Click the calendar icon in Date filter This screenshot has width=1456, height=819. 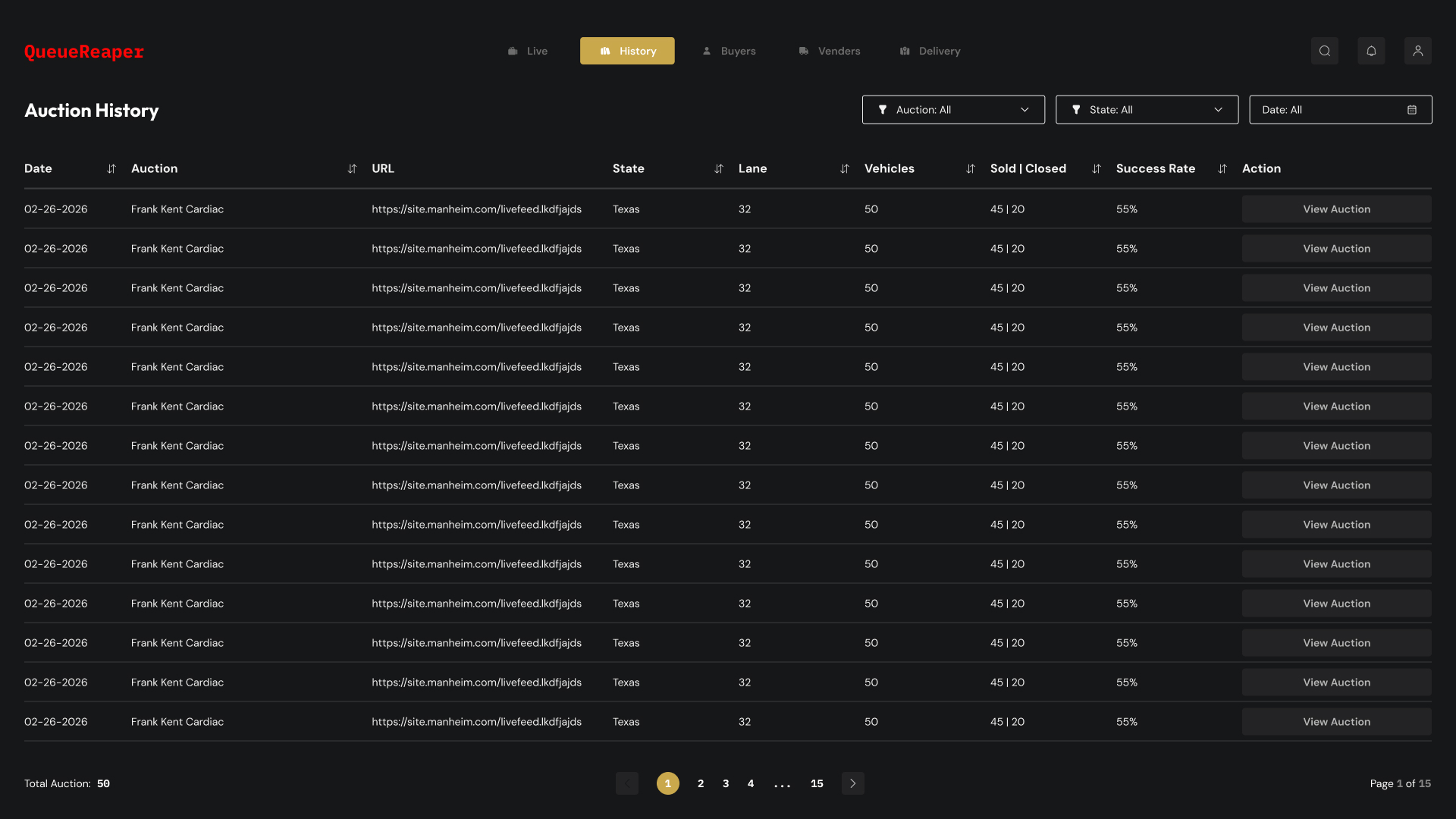pos(1412,109)
